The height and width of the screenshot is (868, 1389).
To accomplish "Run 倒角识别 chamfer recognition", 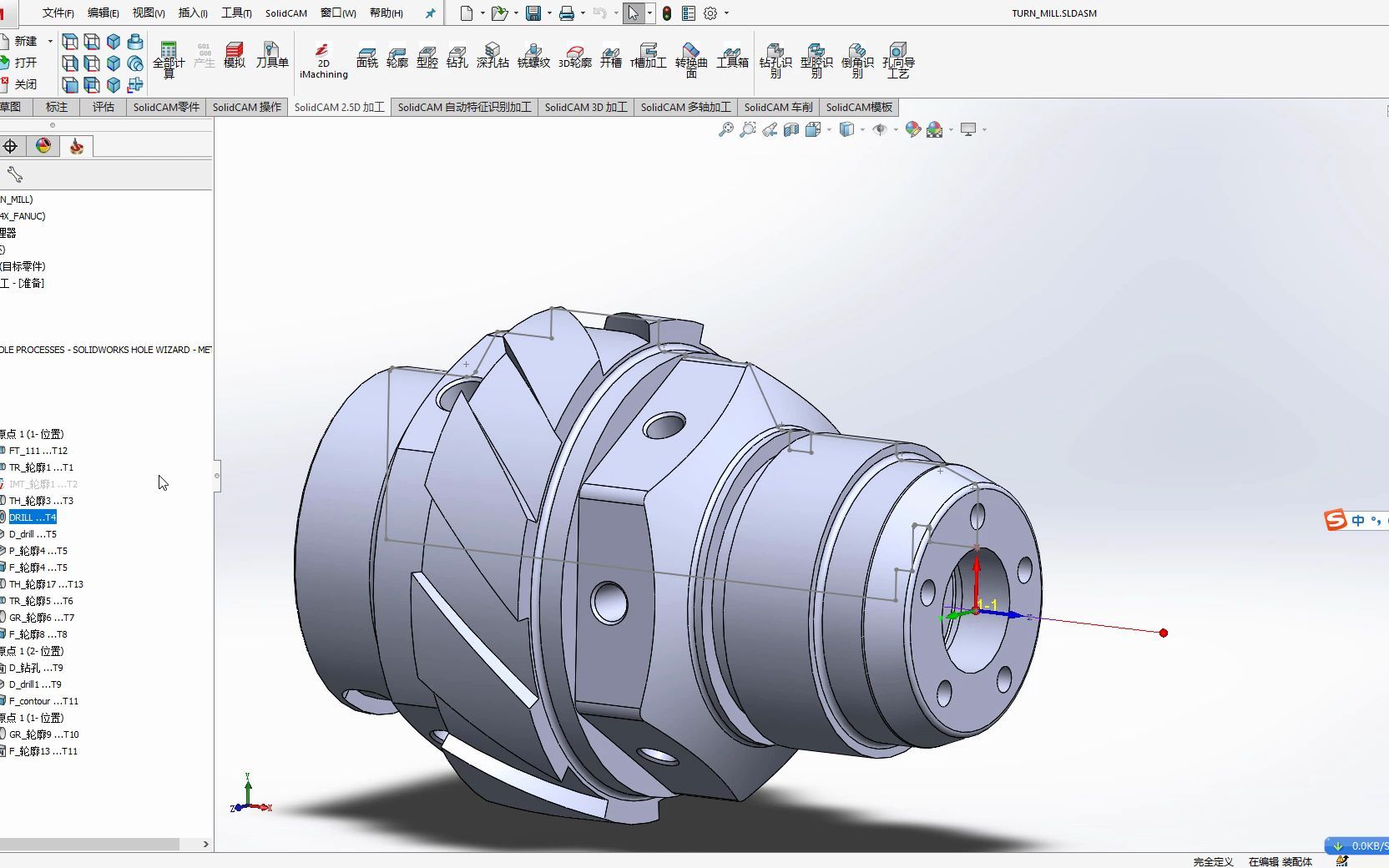I will tap(857, 60).
